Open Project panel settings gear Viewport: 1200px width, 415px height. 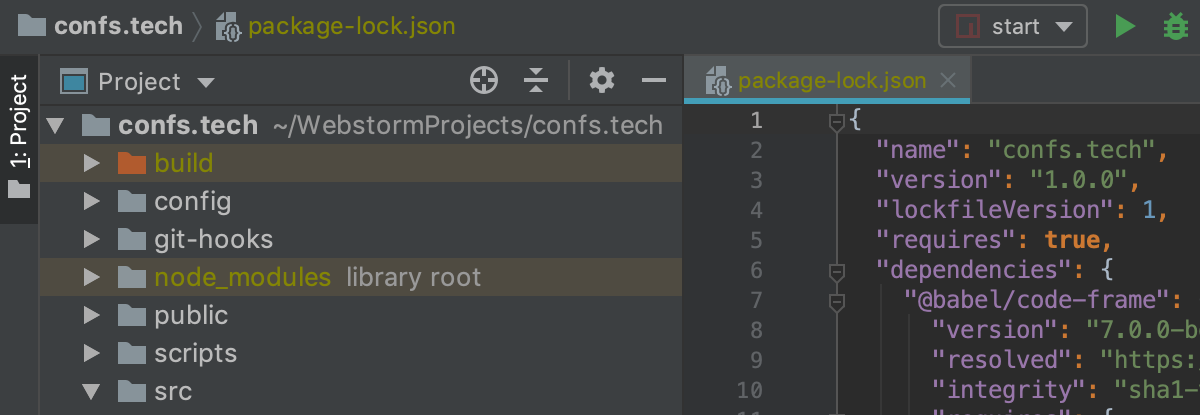coord(601,81)
